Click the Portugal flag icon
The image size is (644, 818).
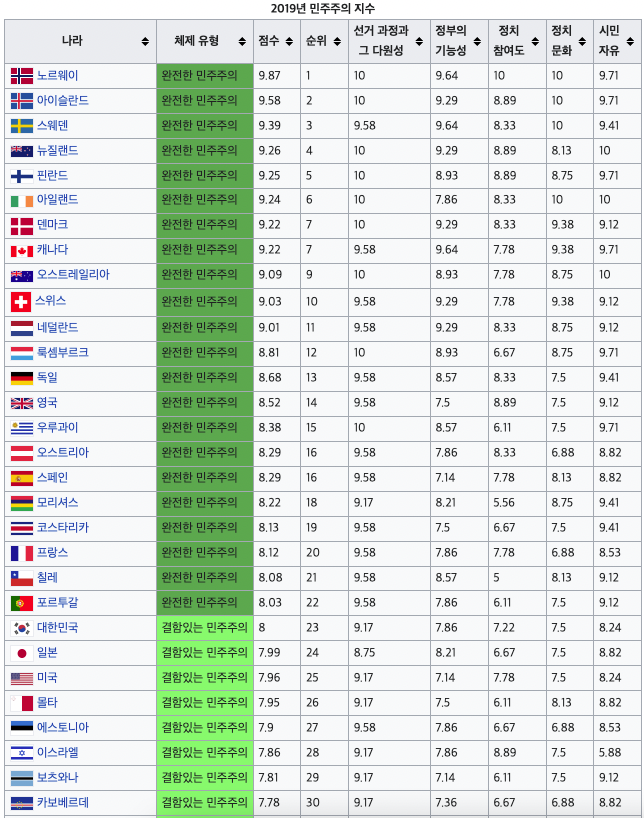[x=21, y=604]
